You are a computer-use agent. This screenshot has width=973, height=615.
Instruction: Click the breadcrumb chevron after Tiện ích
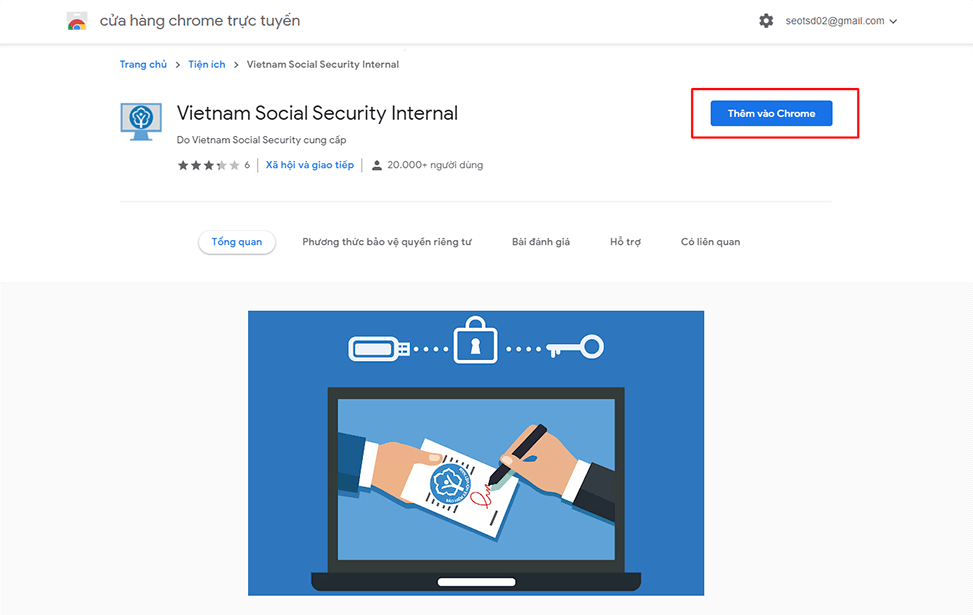click(236, 65)
